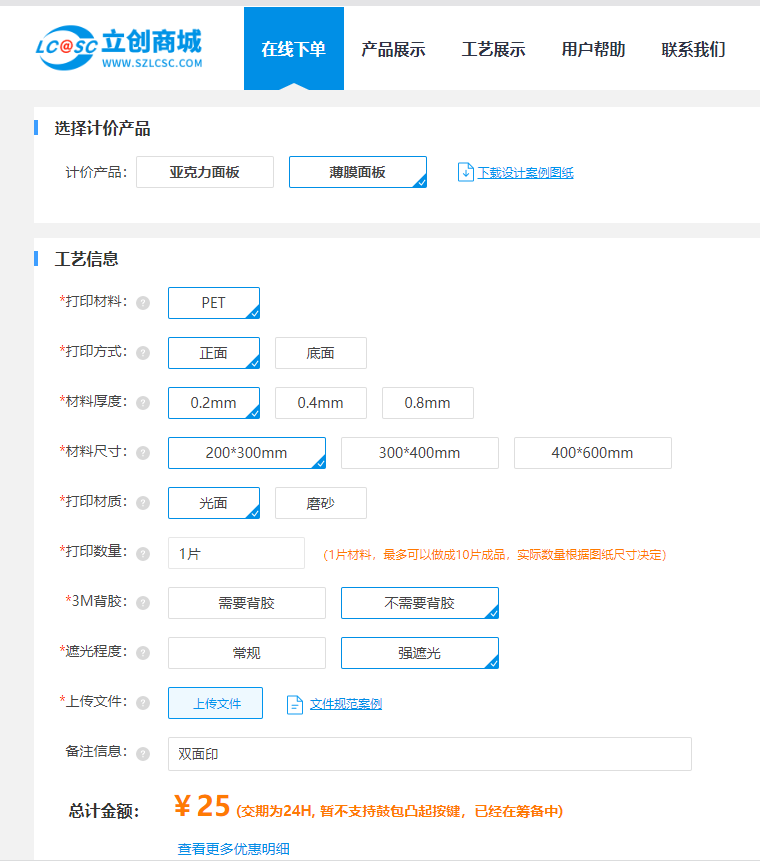Click the LCSC 立创商城 logo

(118, 49)
